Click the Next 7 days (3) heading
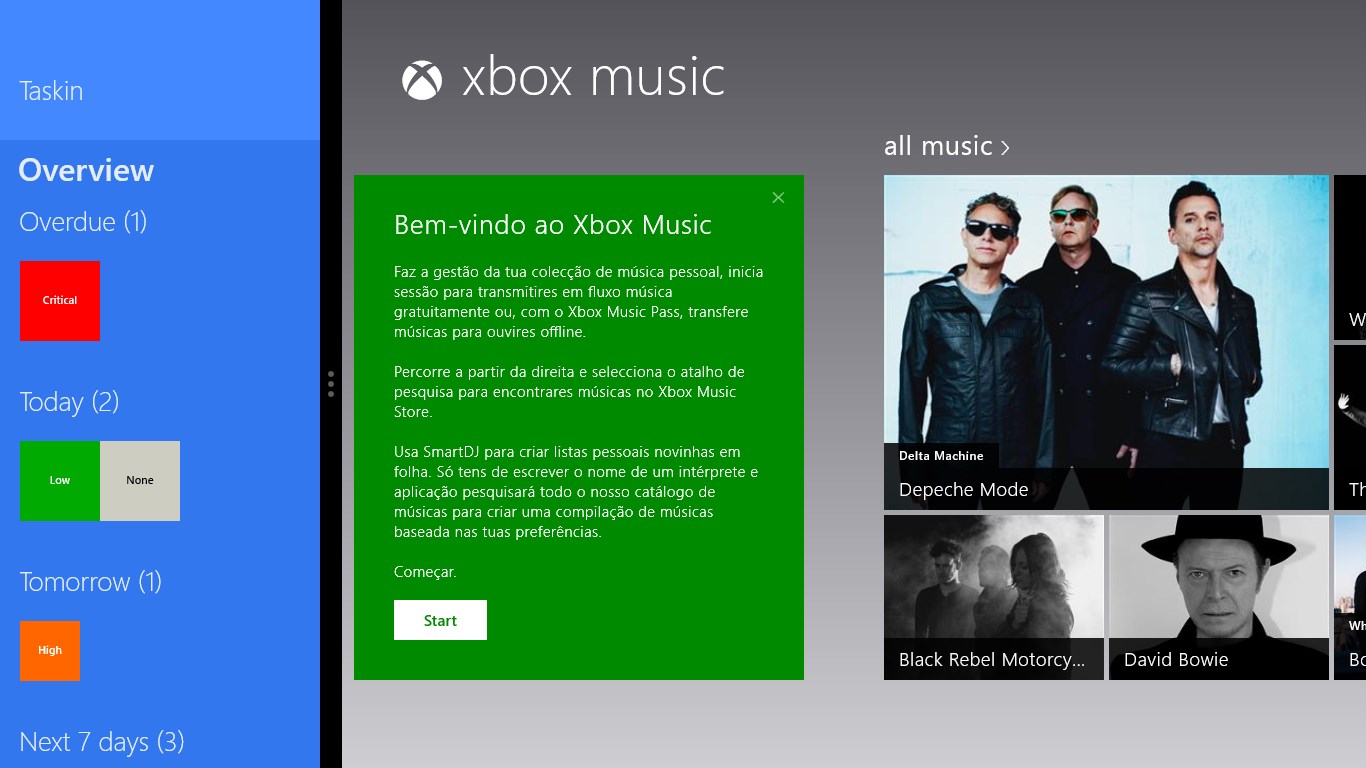The image size is (1366, 768). point(102,741)
